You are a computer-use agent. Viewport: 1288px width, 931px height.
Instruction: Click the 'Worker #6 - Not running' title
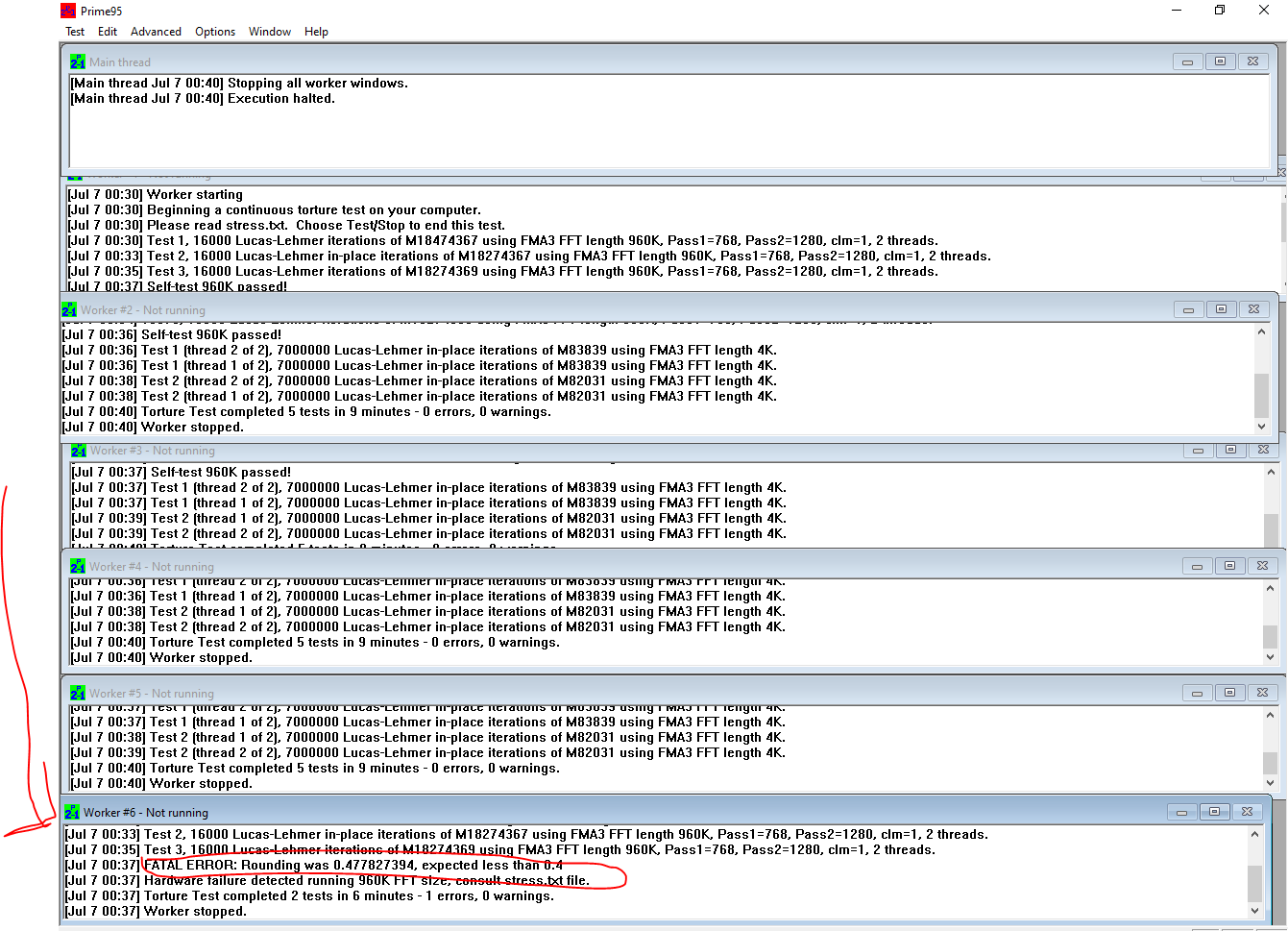point(146,813)
